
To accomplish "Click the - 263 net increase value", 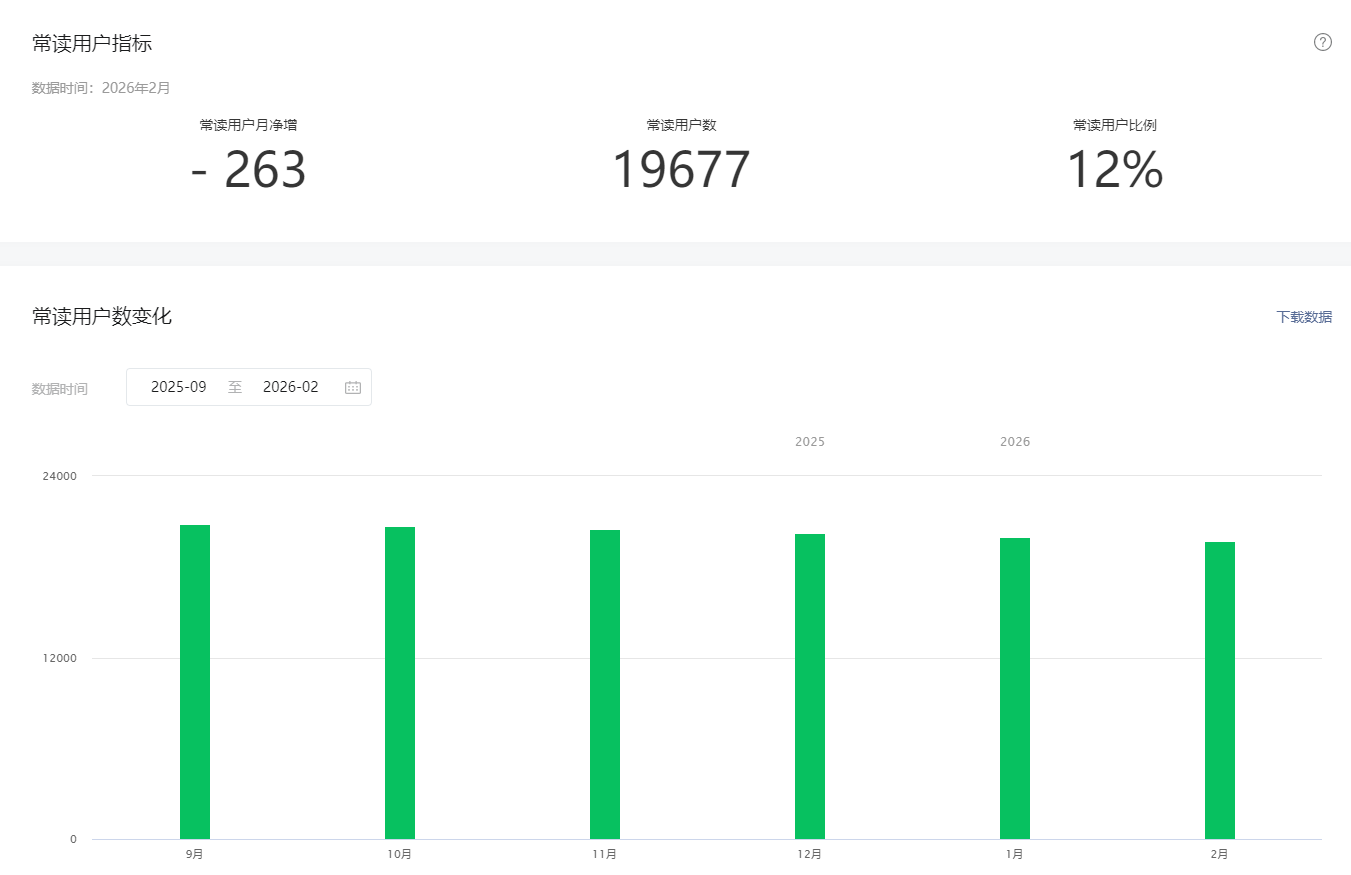I will pos(248,170).
